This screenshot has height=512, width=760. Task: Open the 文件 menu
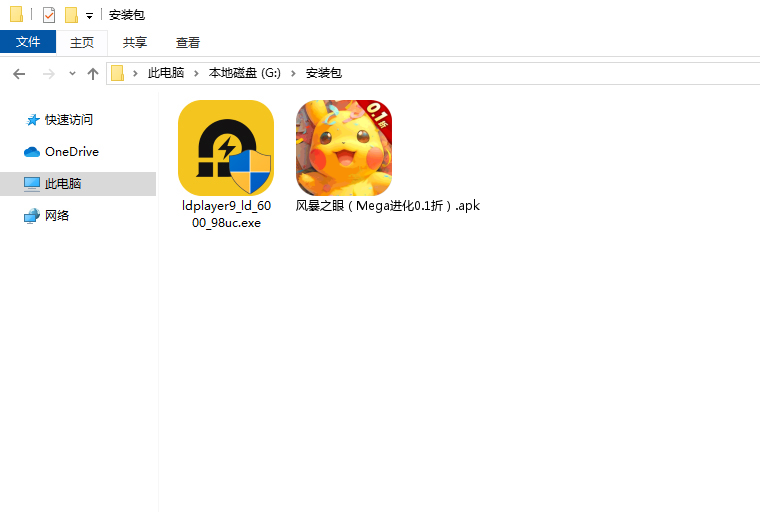[28, 42]
